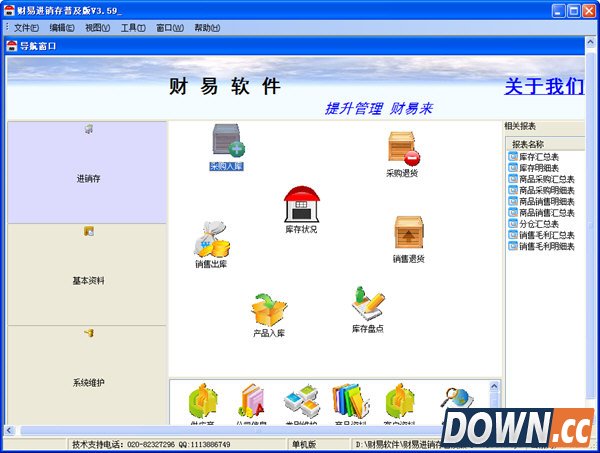The width and height of the screenshot is (600, 453).
Task: Click the magnifier and globe icon
Action: [x=457, y=399]
